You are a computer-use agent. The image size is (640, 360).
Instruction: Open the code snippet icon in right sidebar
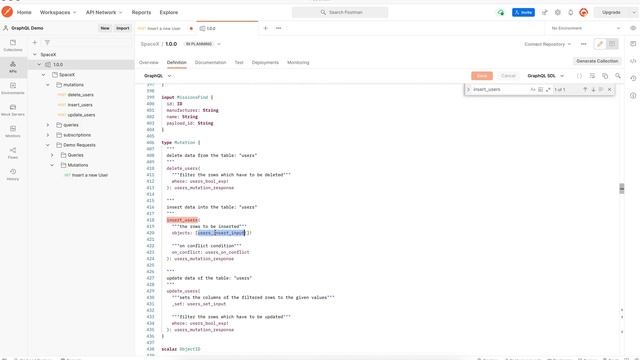(x=633, y=61)
